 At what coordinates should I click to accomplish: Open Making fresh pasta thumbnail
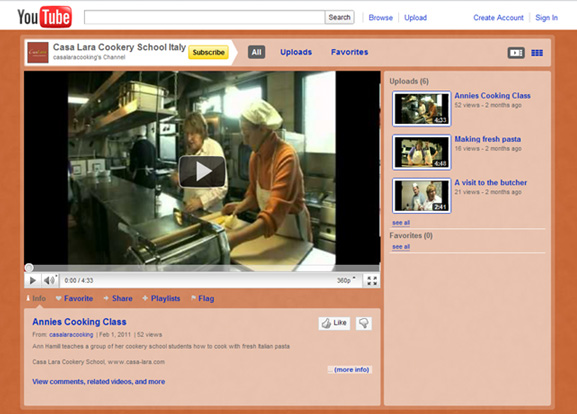422,152
